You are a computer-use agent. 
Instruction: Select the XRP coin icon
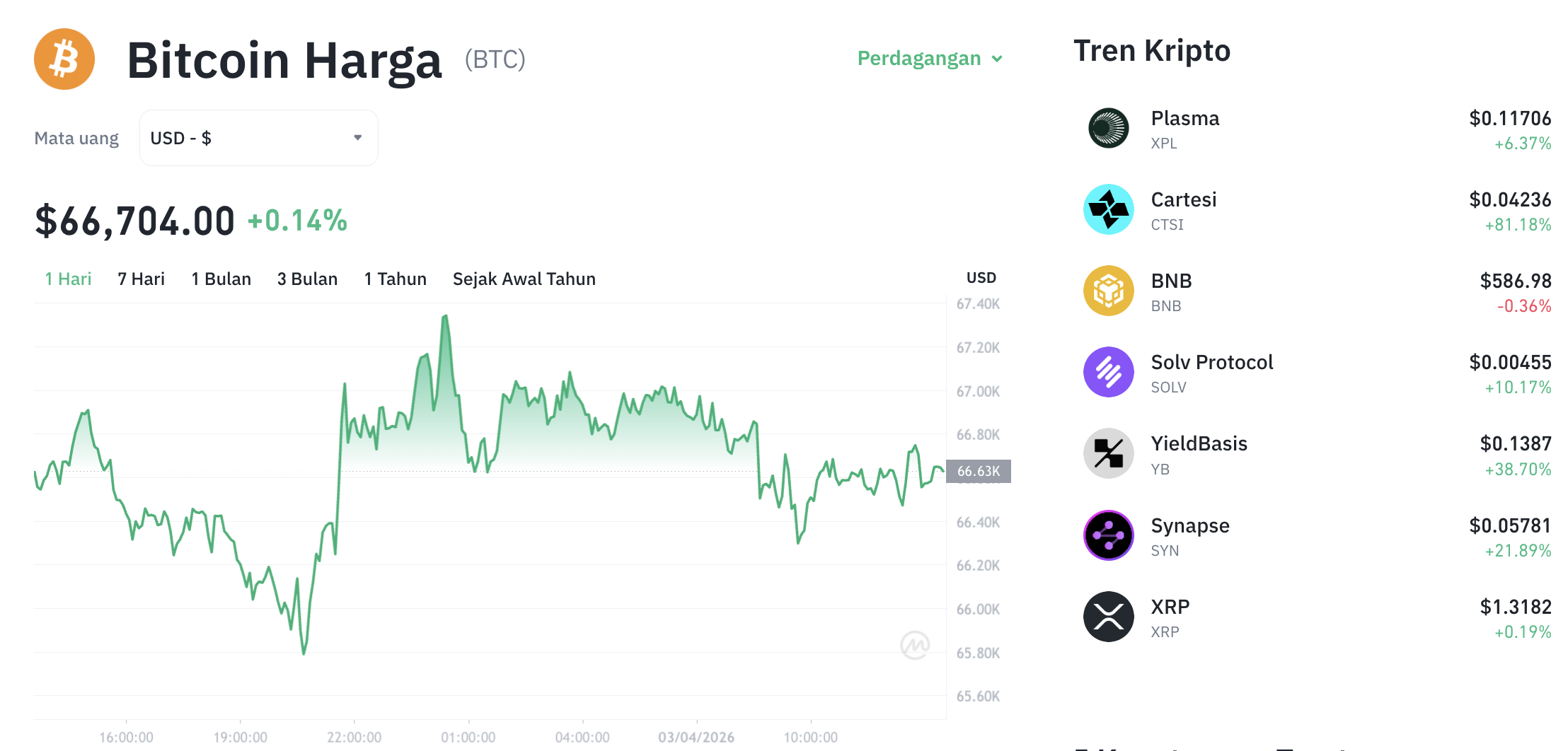1108,617
